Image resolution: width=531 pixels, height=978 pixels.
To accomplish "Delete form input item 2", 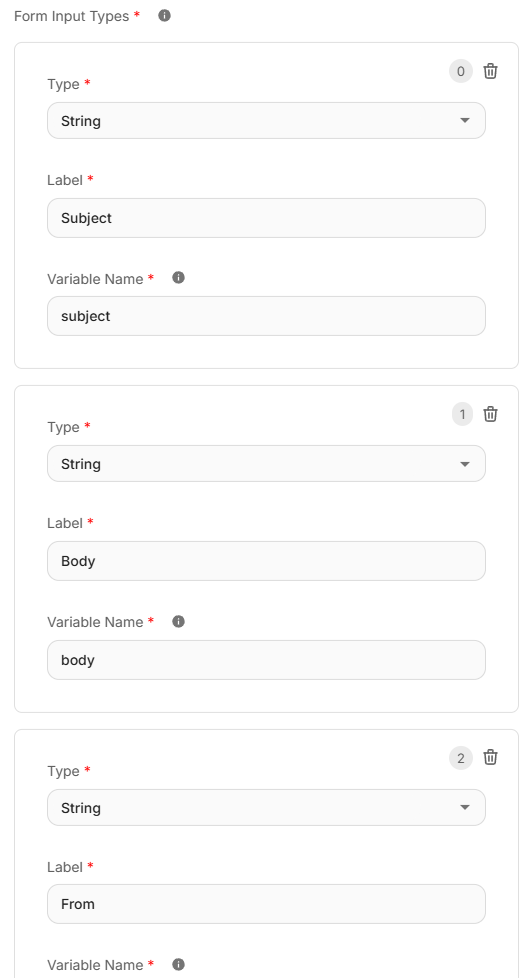I will 490,758.
